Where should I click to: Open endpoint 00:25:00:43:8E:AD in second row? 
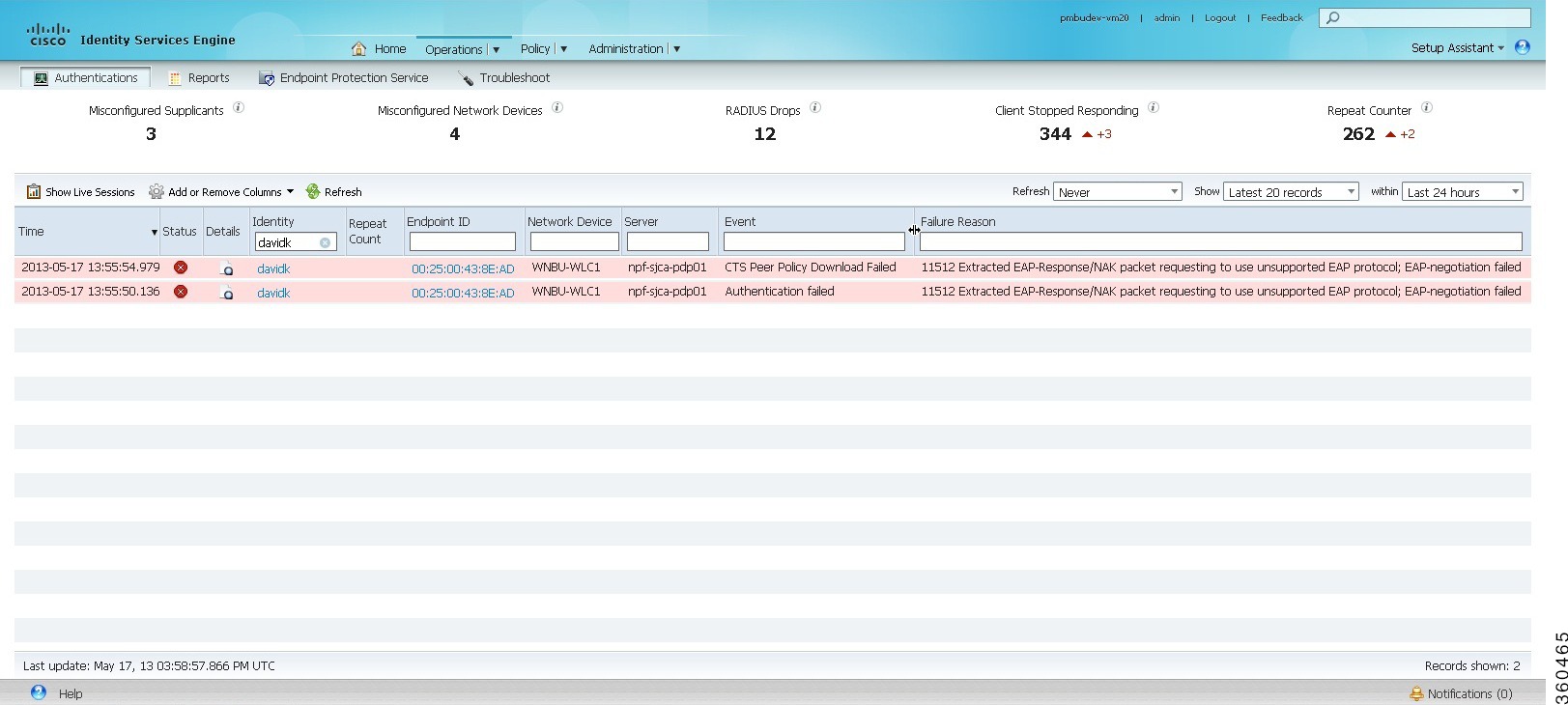(463, 293)
